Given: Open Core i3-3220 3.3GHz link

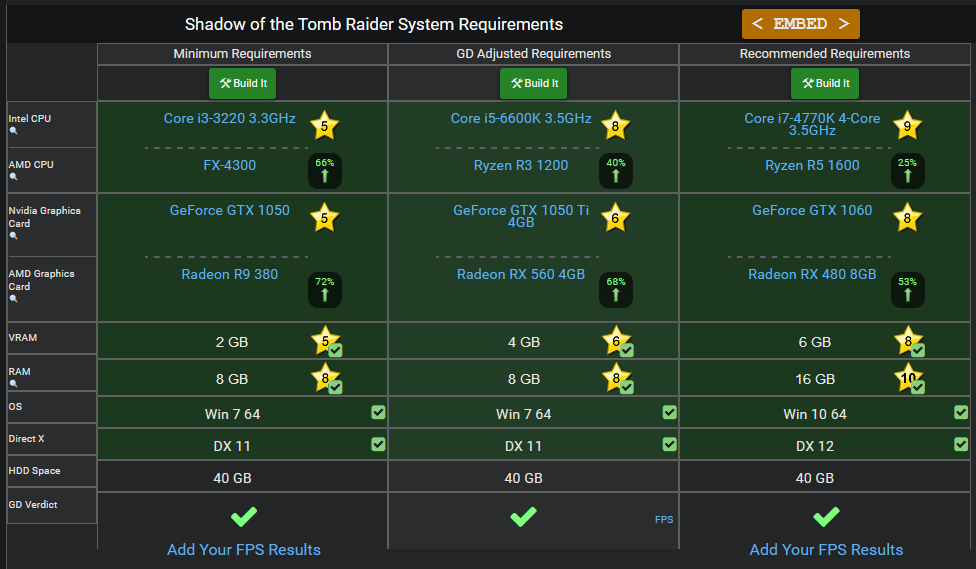Looking at the screenshot, I should click(x=230, y=118).
